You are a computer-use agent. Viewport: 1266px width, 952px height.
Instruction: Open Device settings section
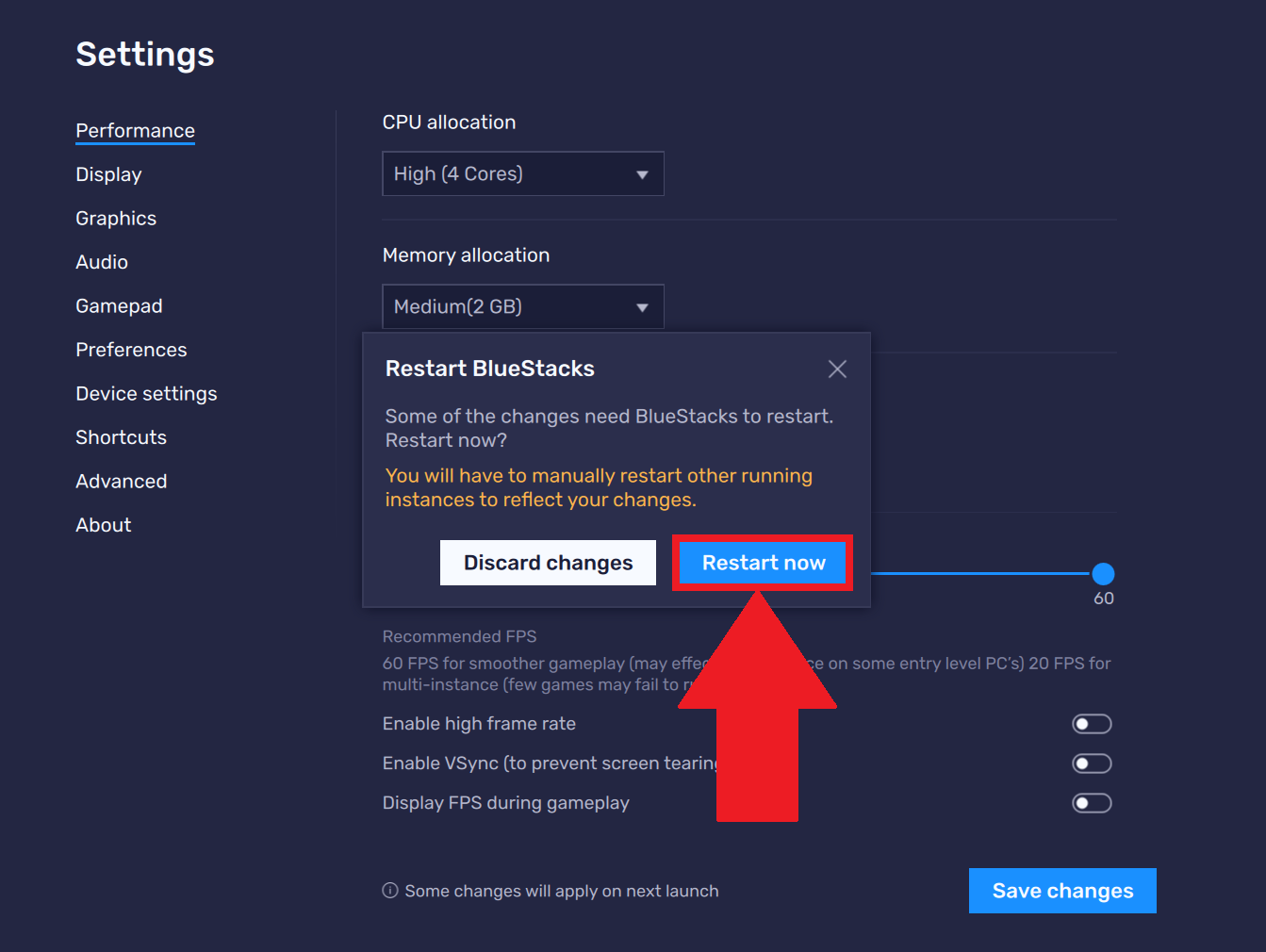coord(146,394)
